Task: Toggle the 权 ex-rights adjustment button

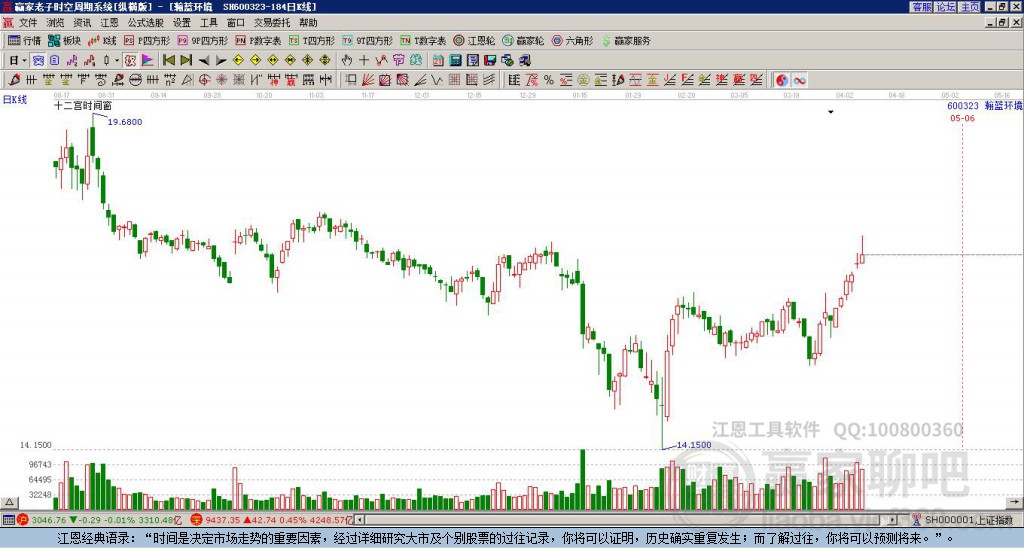Action: click(x=130, y=61)
